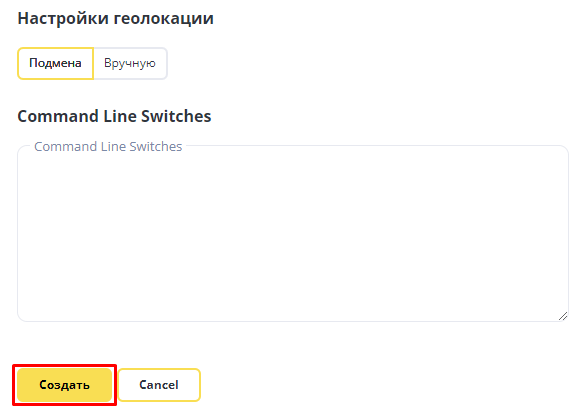Click the Создать button

(x=64, y=385)
